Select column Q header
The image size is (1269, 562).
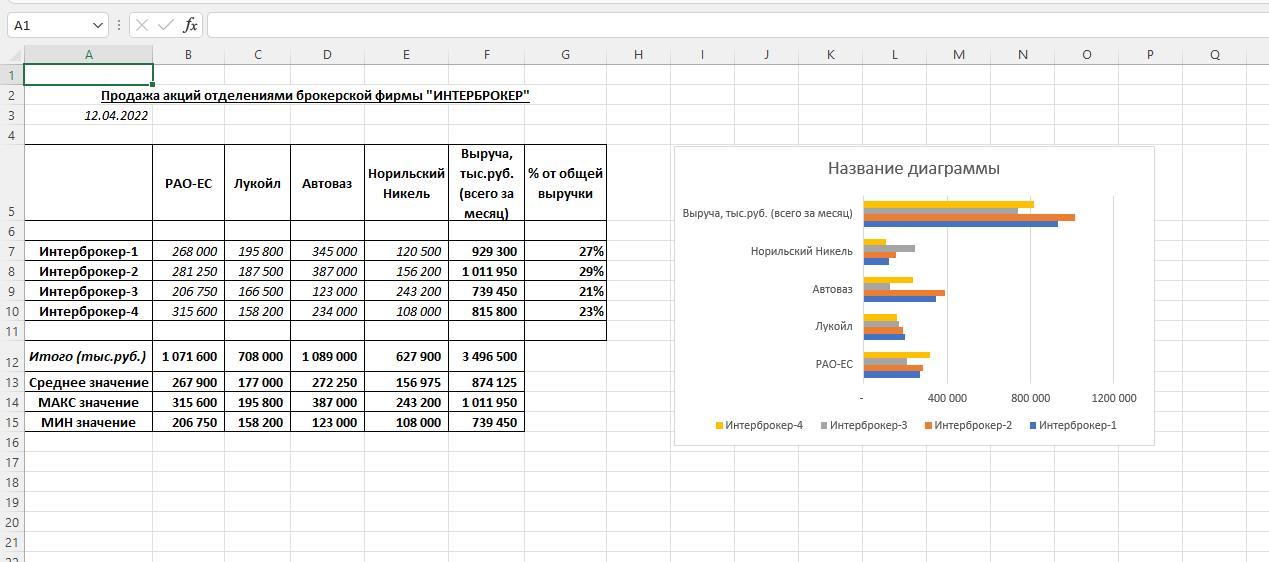pos(1214,55)
